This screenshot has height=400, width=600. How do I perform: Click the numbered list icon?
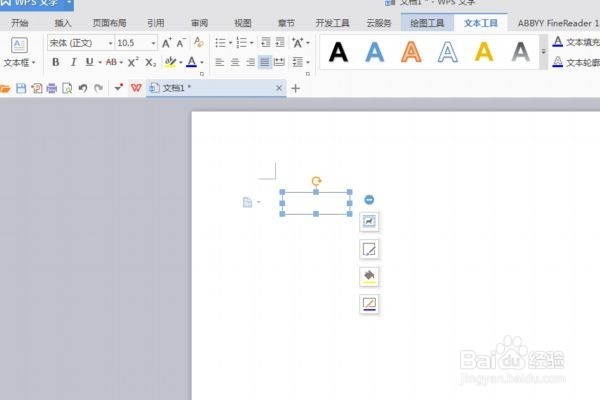tap(241, 43)
